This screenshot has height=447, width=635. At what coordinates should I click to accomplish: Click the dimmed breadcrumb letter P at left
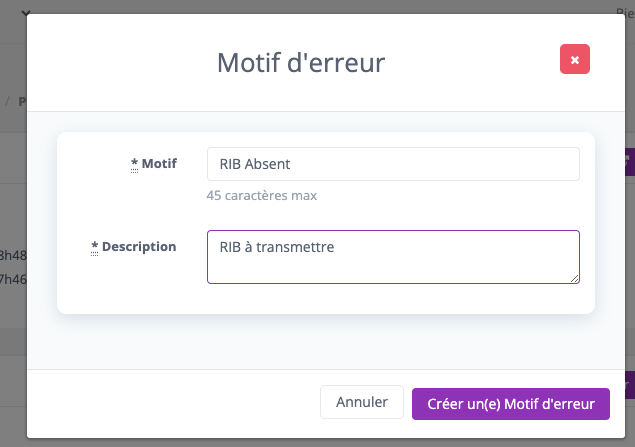[x=22, y=101]
